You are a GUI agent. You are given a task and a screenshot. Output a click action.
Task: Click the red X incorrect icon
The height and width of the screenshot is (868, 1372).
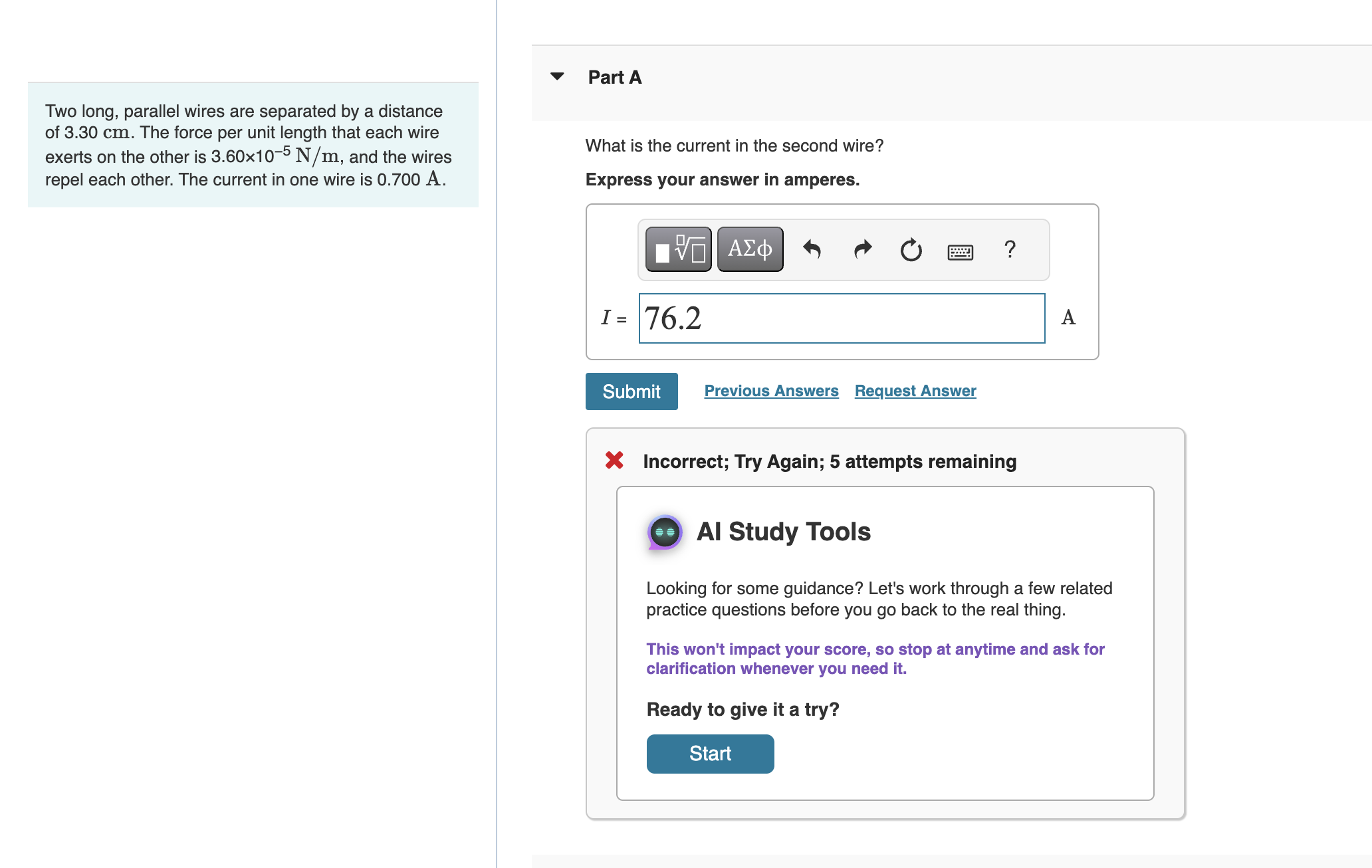coord(614,460)
